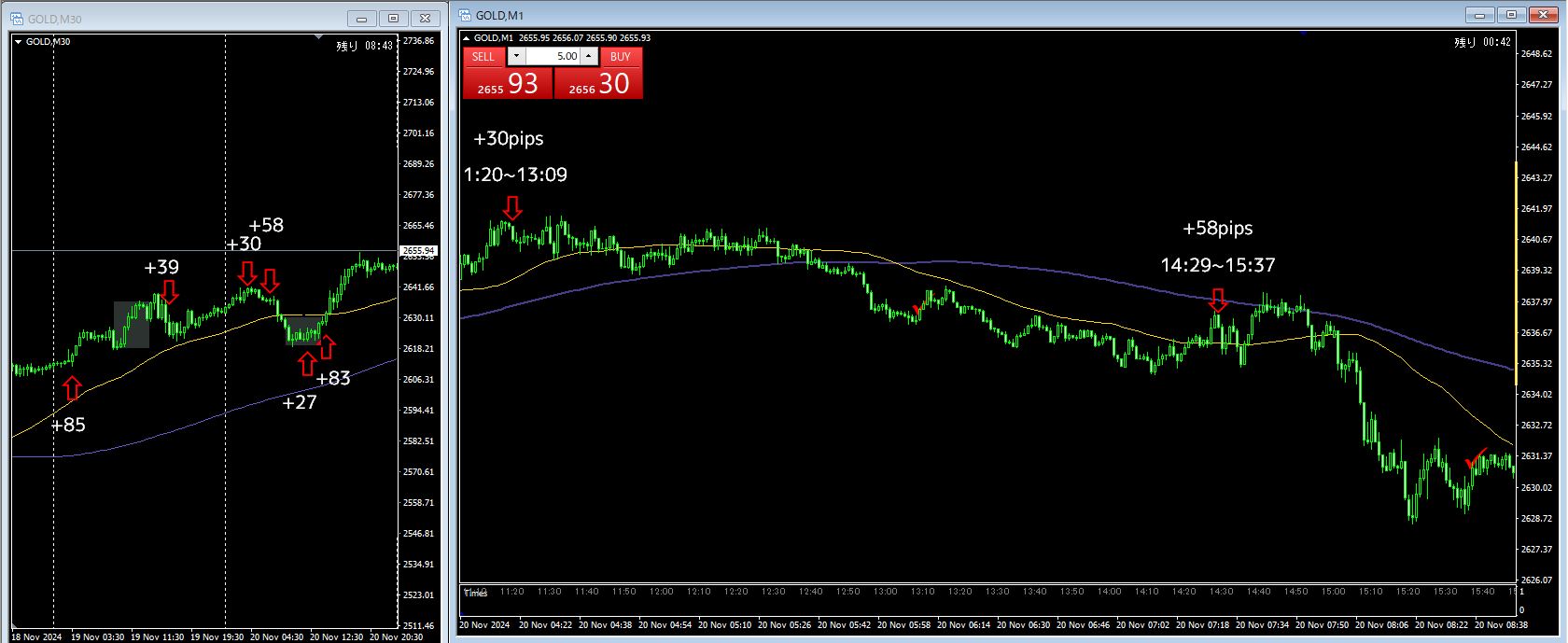Click the +30pips text label on M1 chart
1568x643 pixels.
pyautogui.click(x=508, y=139)
